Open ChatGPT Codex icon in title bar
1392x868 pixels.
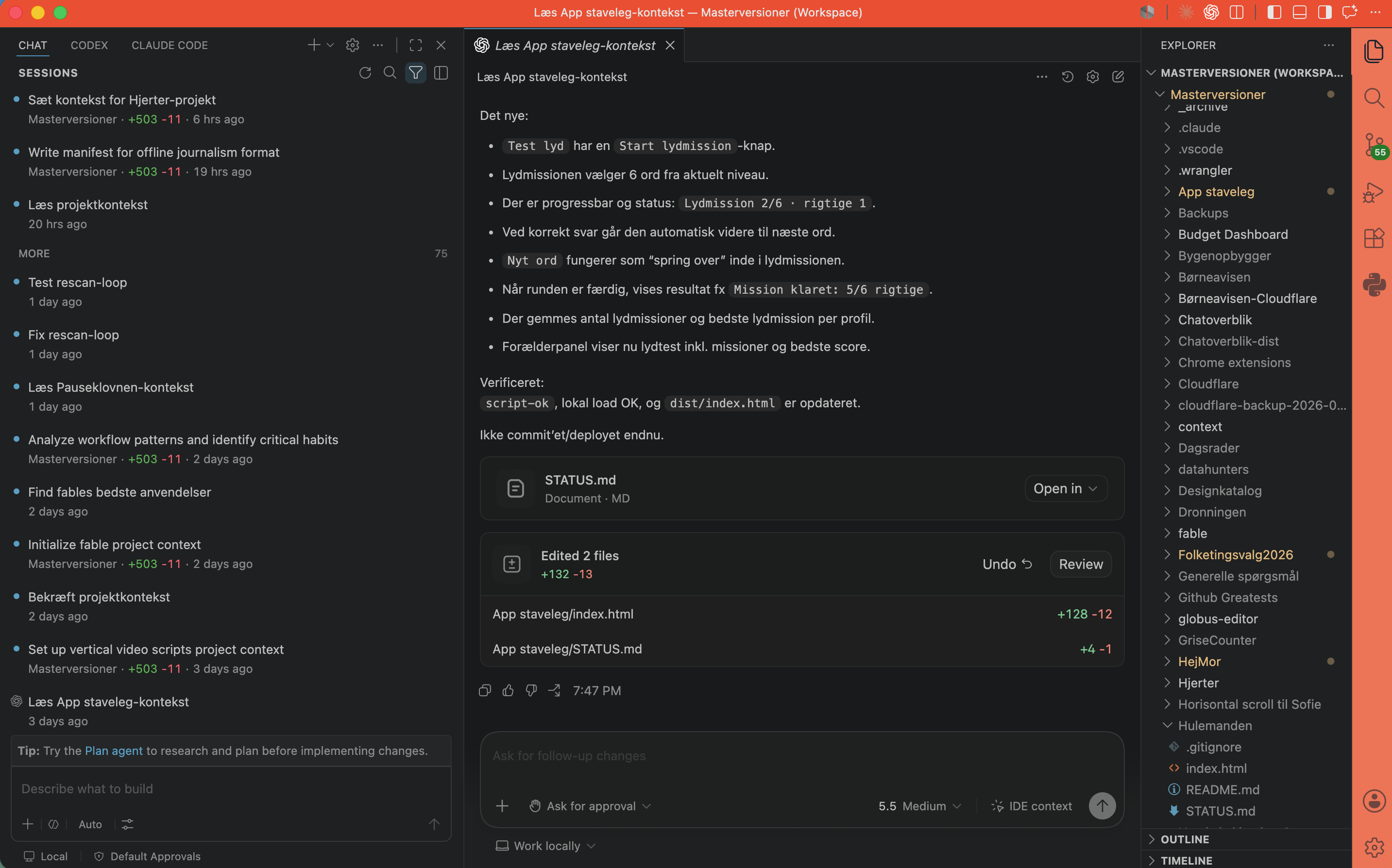click(x=1211, y=12)
